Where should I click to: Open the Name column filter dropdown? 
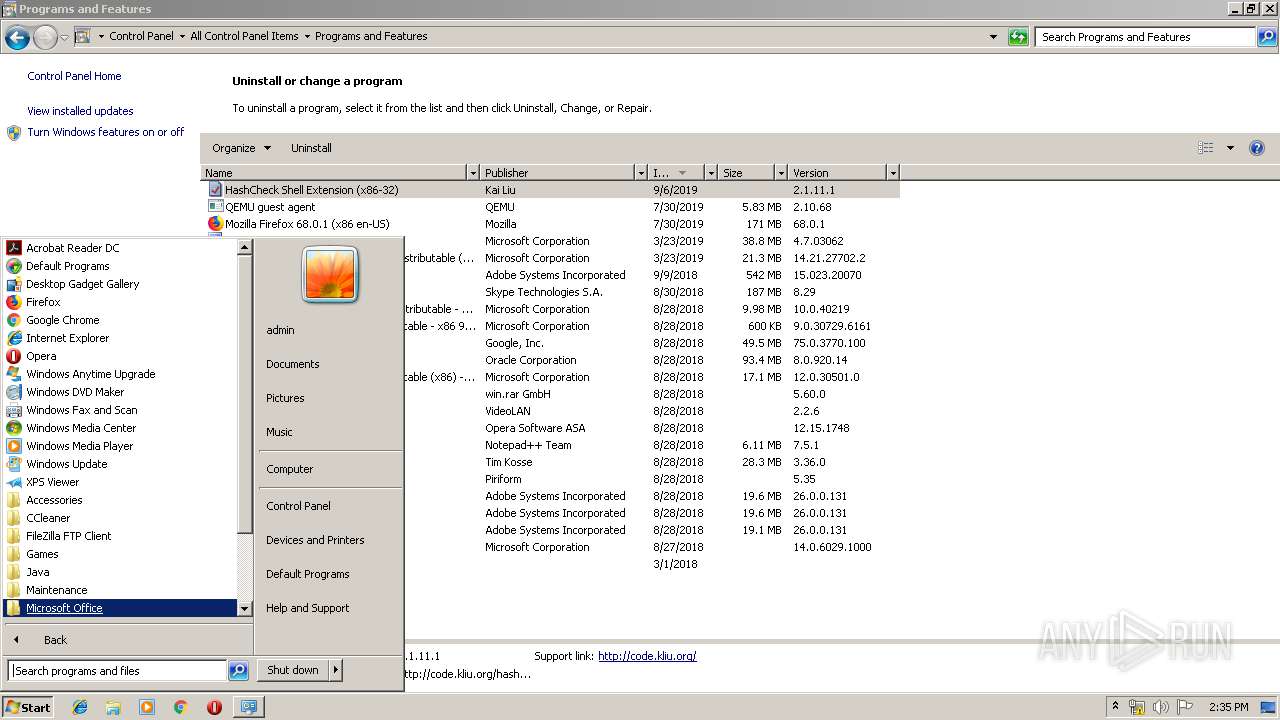click(x=473, y=173)
